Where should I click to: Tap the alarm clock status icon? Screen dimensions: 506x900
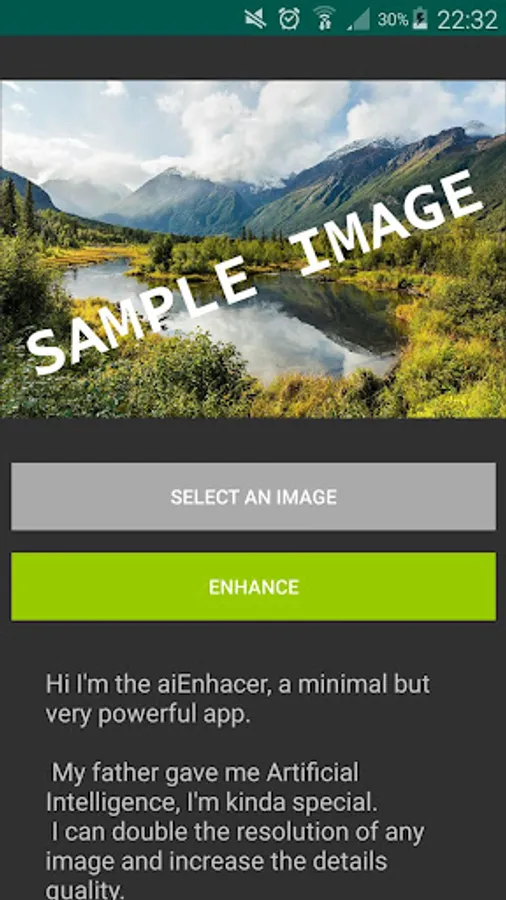pos(289,19)
